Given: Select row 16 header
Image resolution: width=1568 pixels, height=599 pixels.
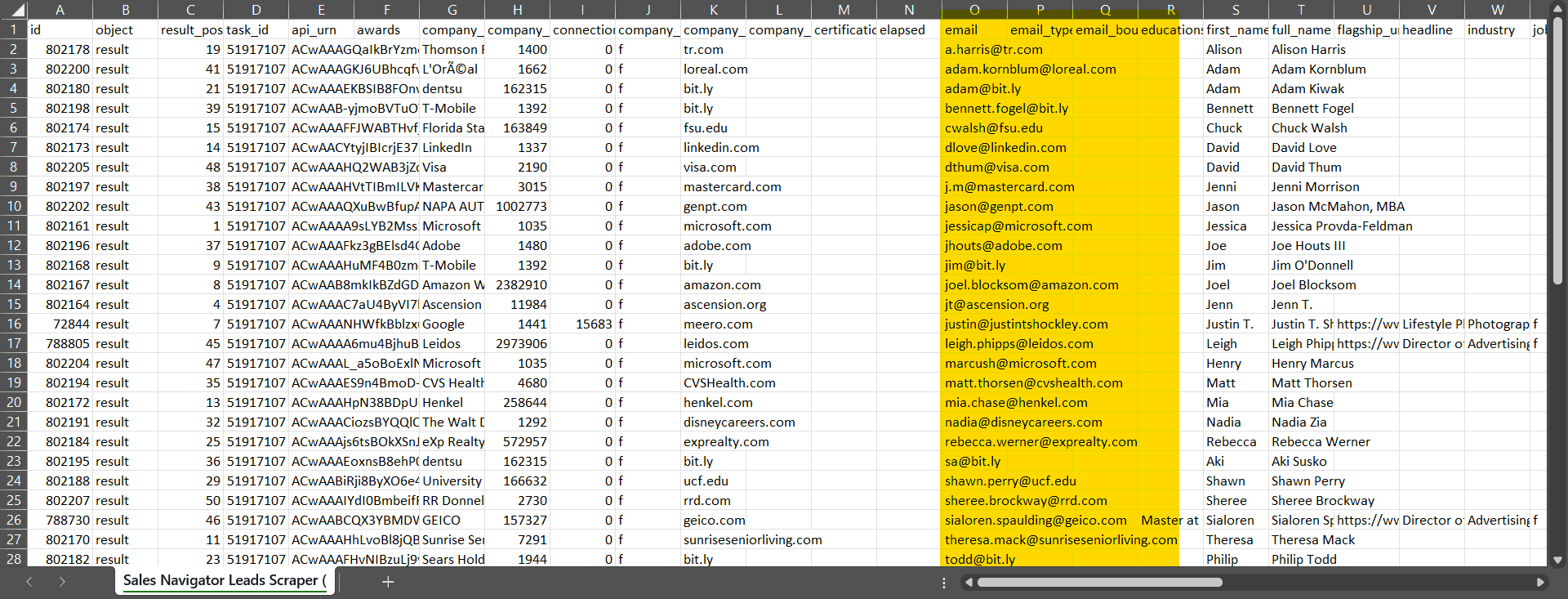Looking at the screenshot, I should [14, 324].
